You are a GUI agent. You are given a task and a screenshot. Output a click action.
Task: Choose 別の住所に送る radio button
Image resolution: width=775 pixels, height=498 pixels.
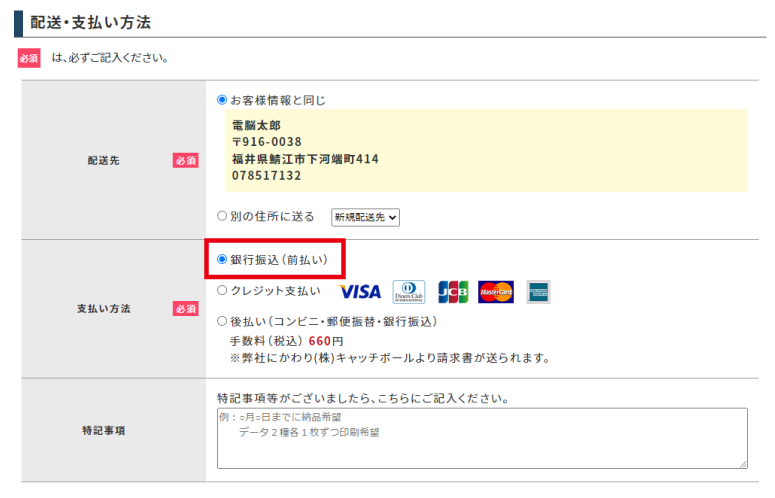(x=222, y=216)
